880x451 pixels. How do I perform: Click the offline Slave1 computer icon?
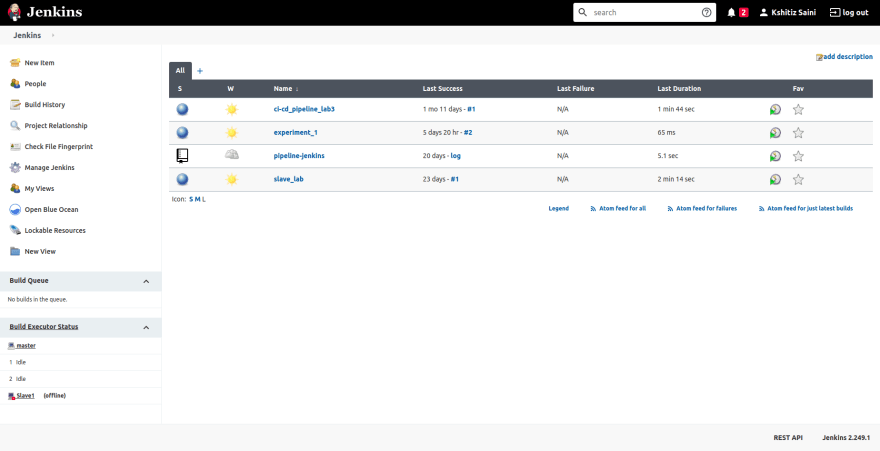(x=11, y=396)
